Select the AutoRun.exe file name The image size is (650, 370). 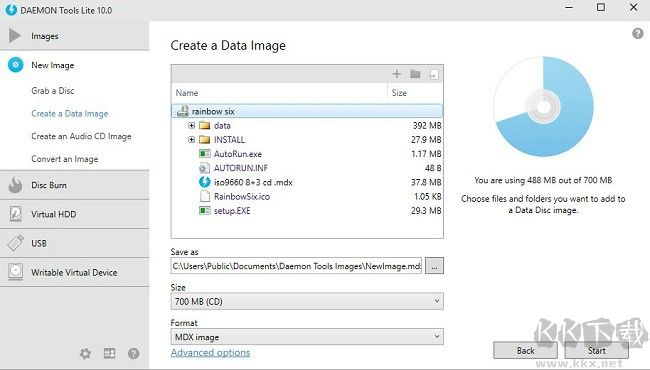[238, 154]
